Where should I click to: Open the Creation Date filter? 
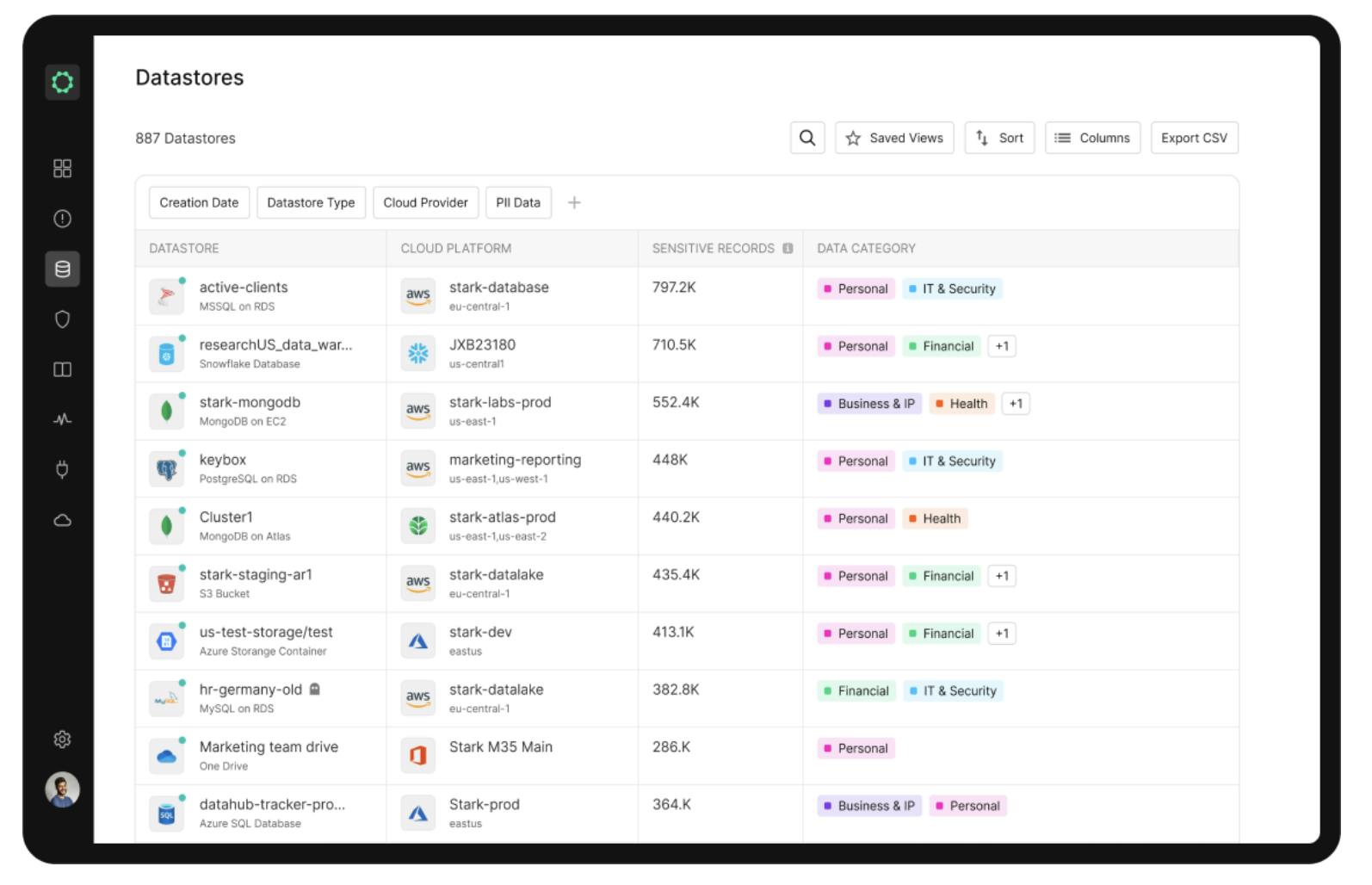pos(199,202)
